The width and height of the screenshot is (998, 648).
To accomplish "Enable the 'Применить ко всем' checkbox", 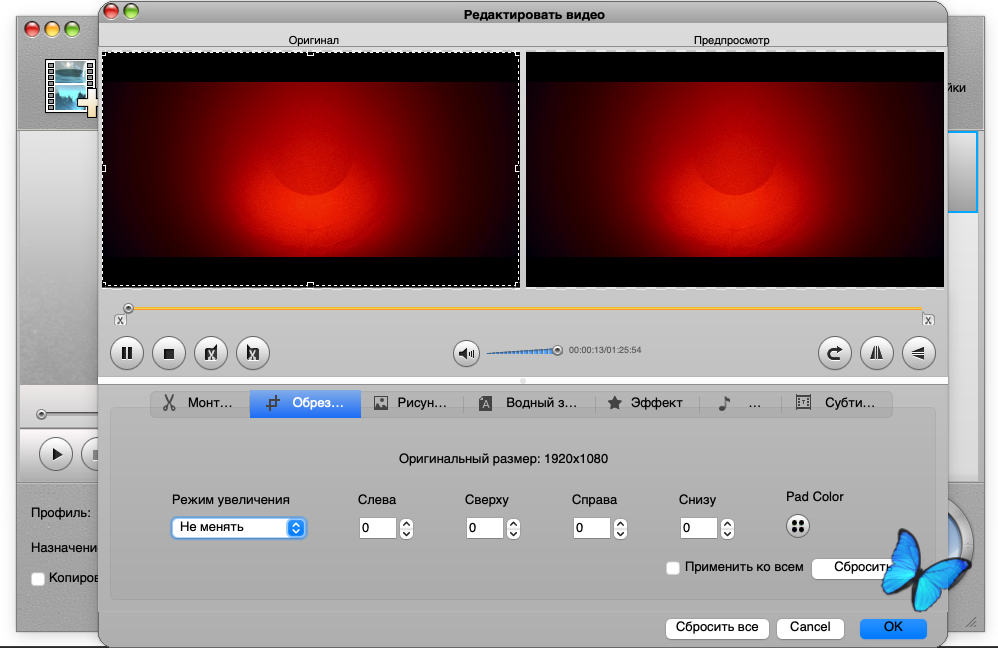I will [x=673, y=568].
